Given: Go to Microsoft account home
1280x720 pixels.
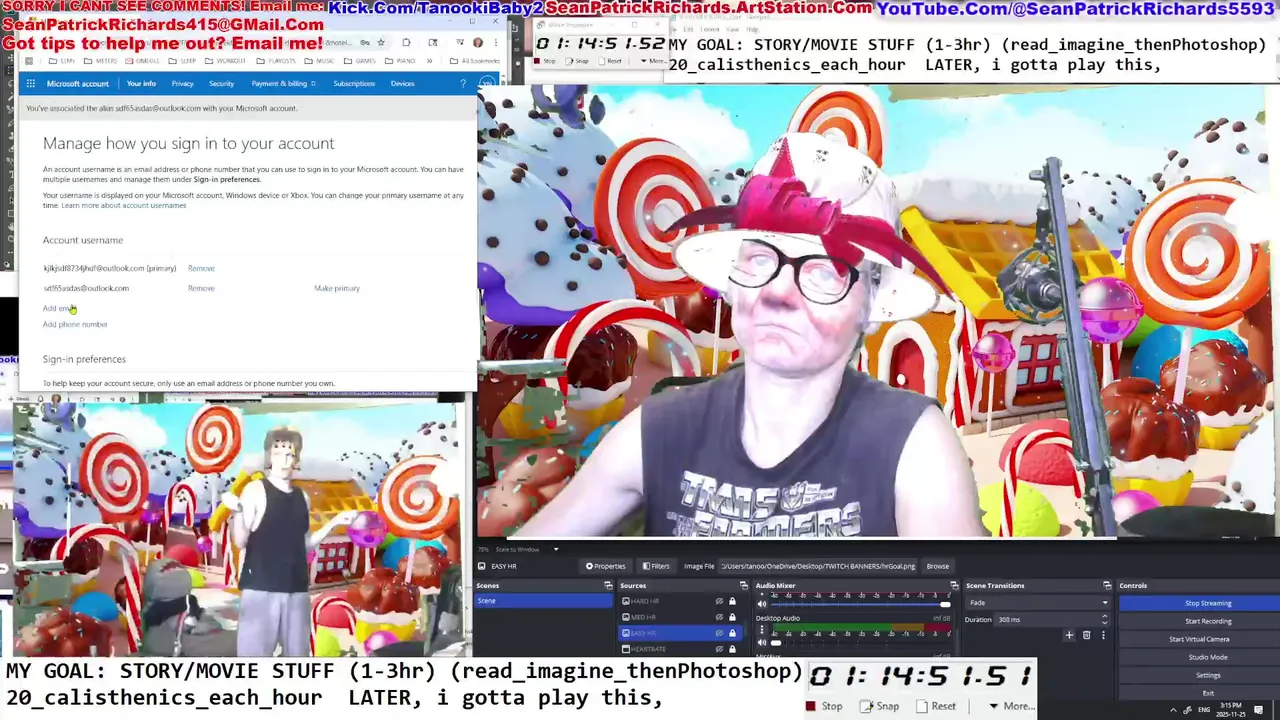Looking at the screenshot, I should [77, 83].
